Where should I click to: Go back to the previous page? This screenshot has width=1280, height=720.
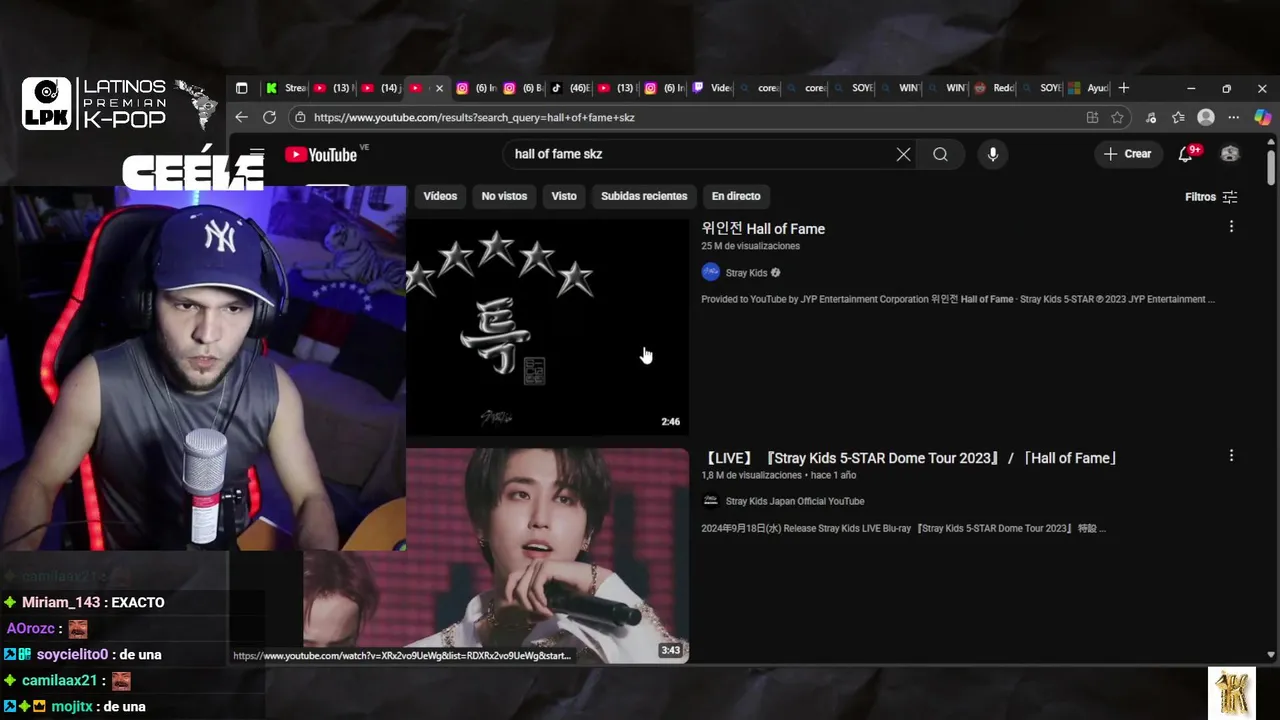click(x=241, y=117)
